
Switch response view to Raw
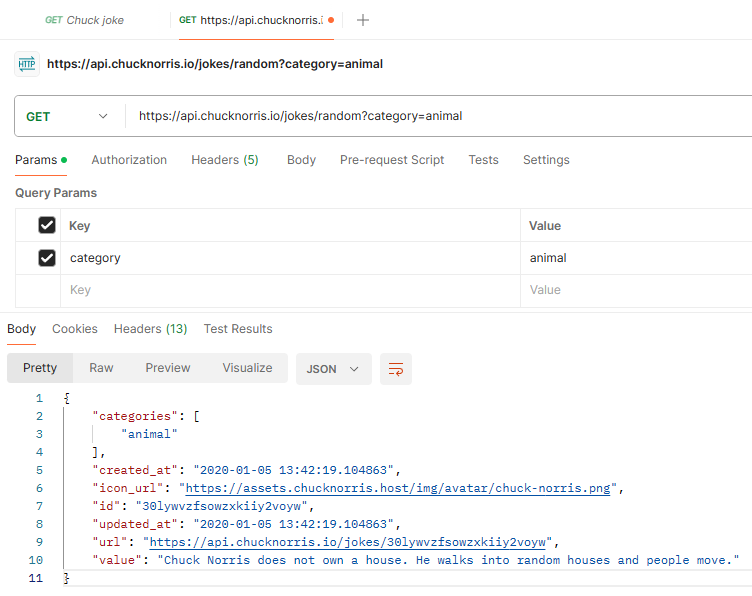(x=101, y=368)
